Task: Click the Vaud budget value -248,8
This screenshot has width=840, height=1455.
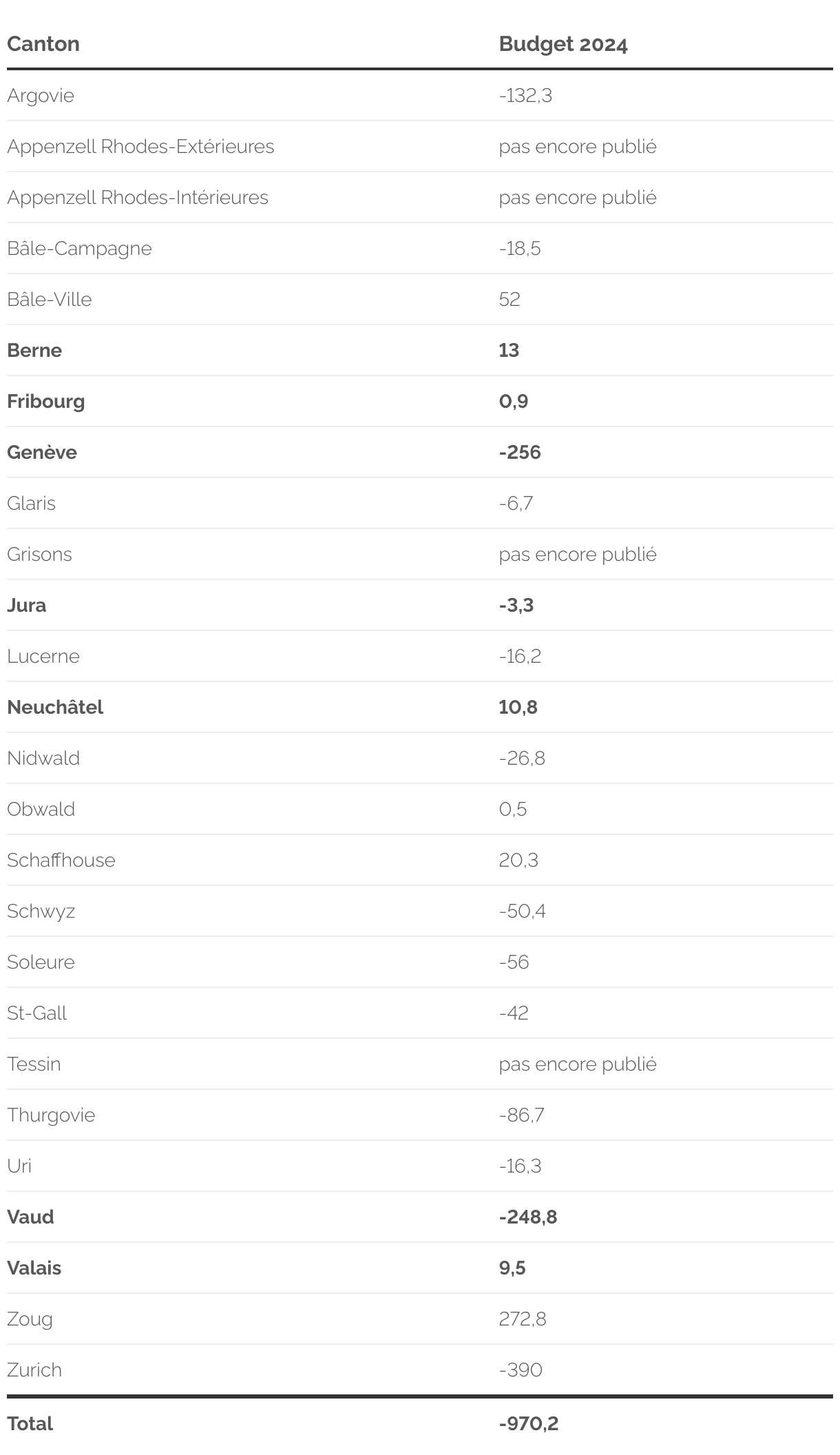Action: pyautogui.click(x=527, y=1217)
